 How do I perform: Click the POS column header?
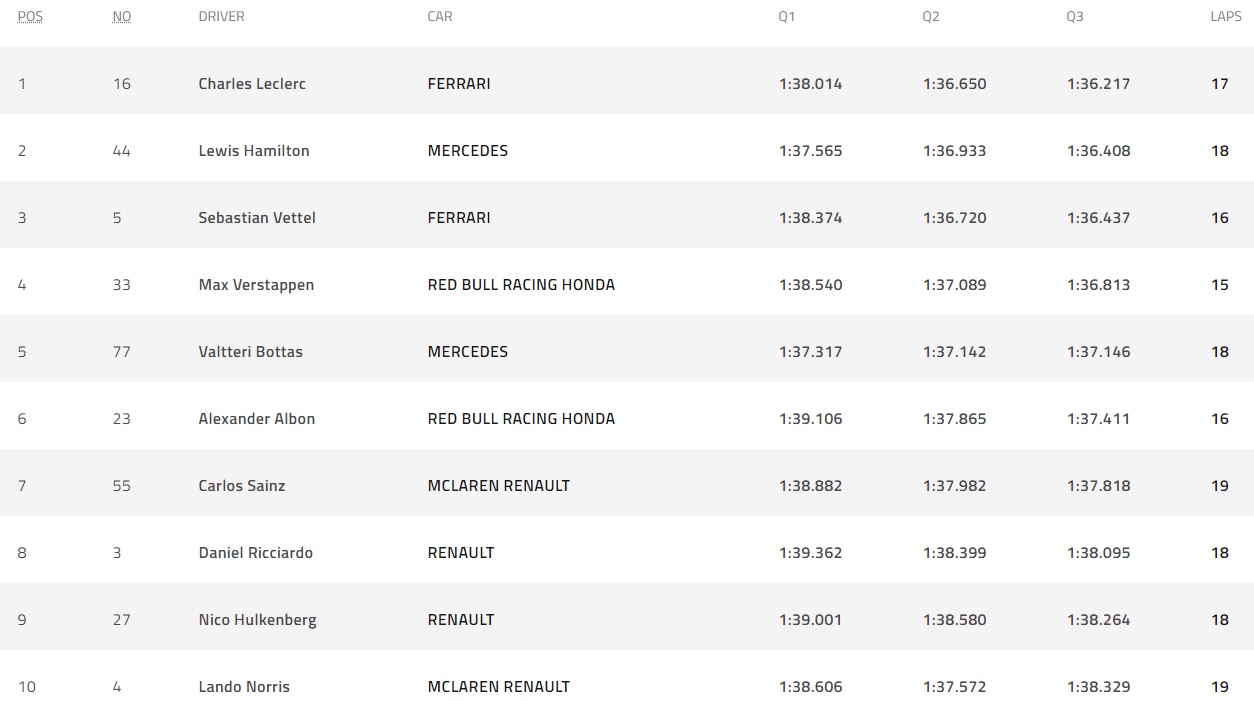click(x=30, y=17)
